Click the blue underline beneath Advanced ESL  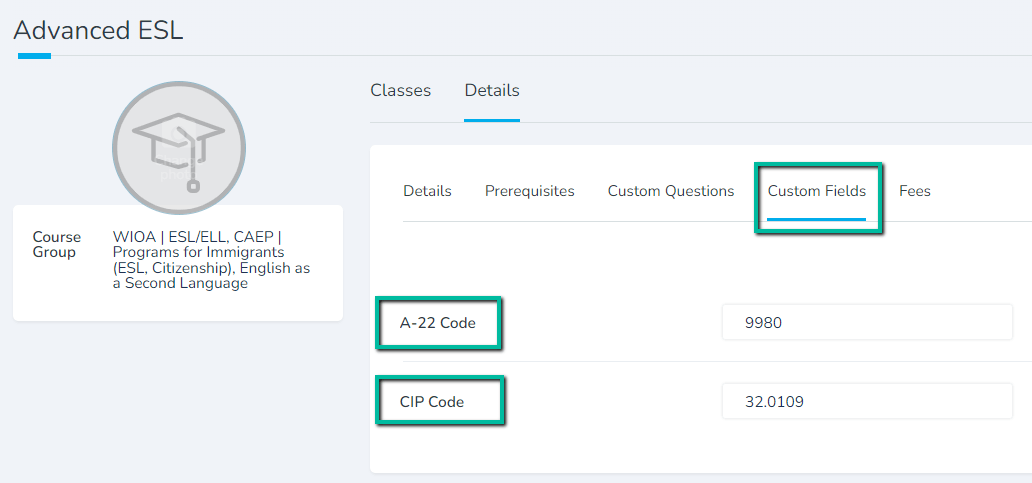pos(34,56)
